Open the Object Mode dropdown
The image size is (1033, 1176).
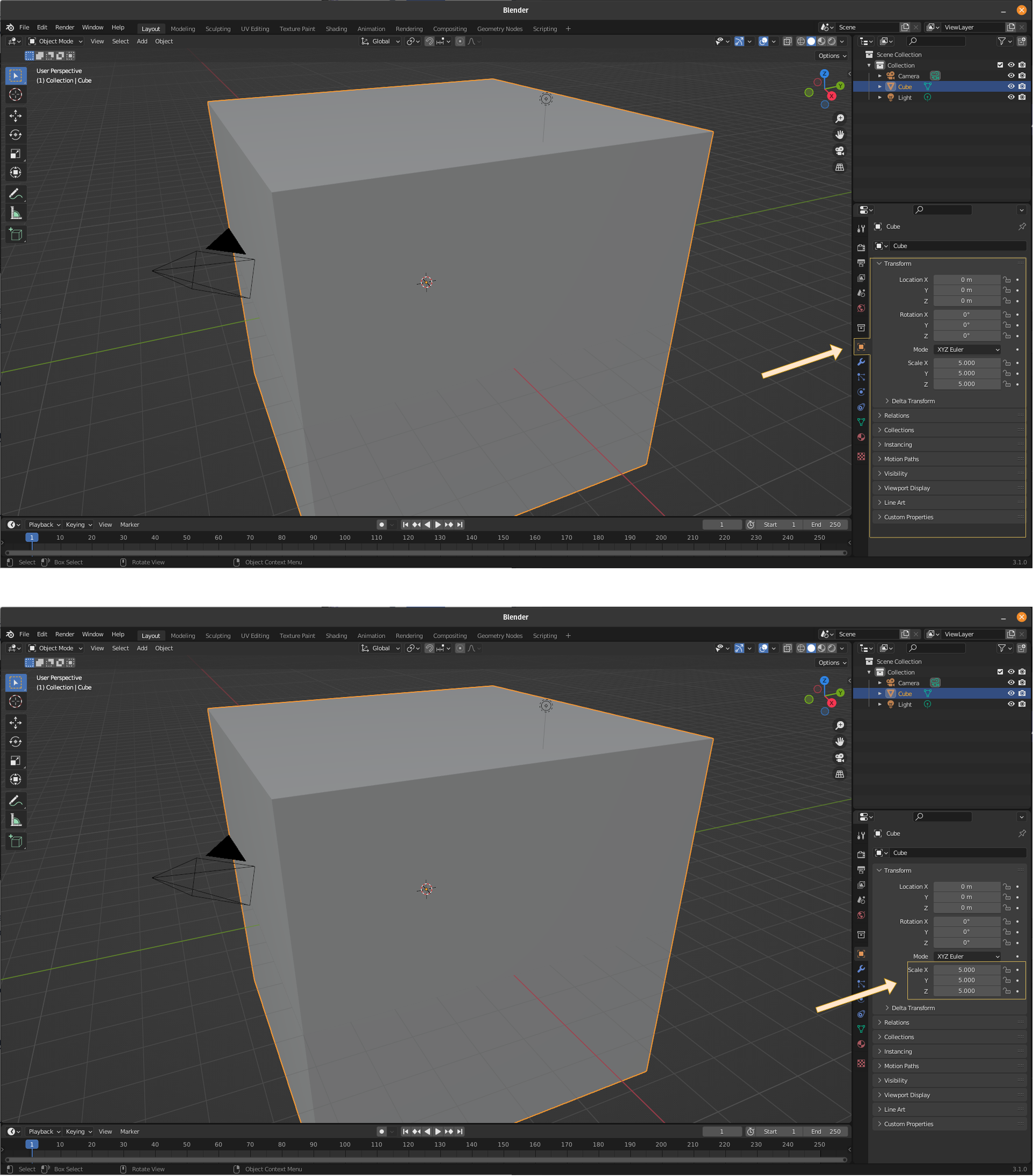click(x=55, y=41)
